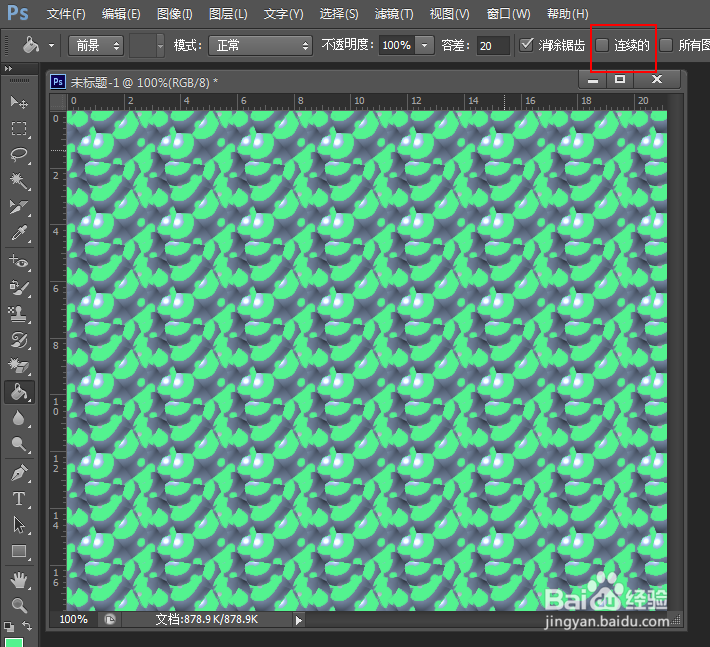Minimize the 未标题-1 document window

point(593,80)
